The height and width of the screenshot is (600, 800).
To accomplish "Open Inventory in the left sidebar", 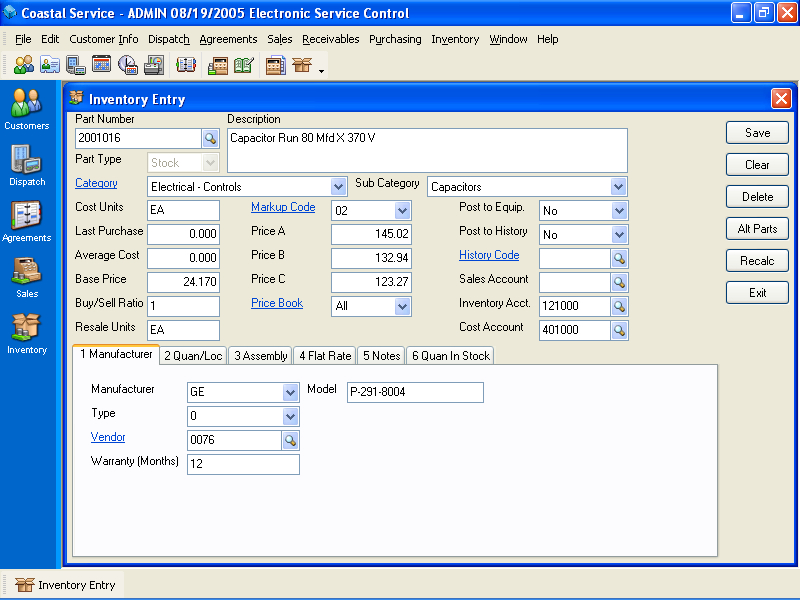I will [x=27, y=334].
